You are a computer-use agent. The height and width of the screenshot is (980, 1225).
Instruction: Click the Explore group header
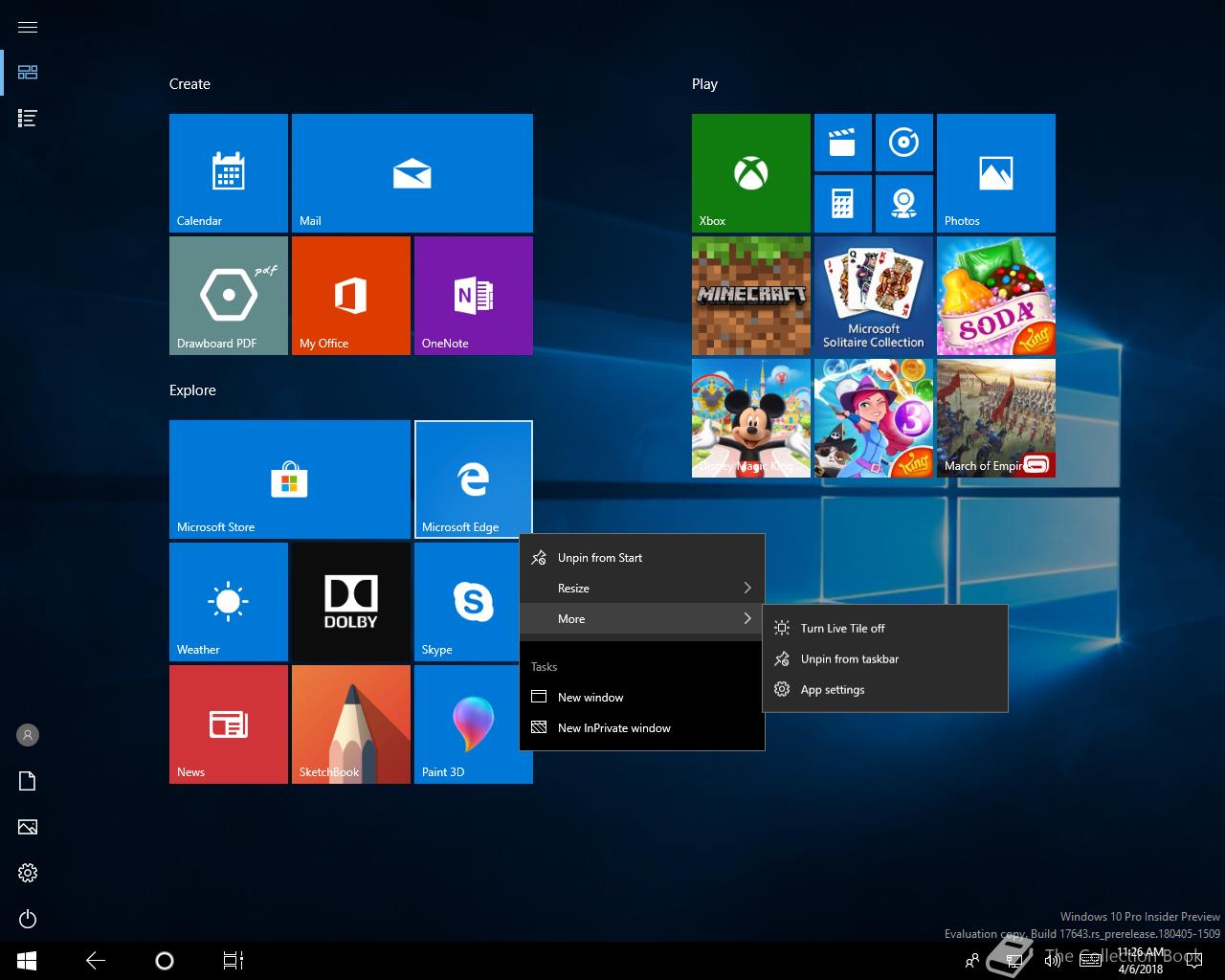point(192,390)
